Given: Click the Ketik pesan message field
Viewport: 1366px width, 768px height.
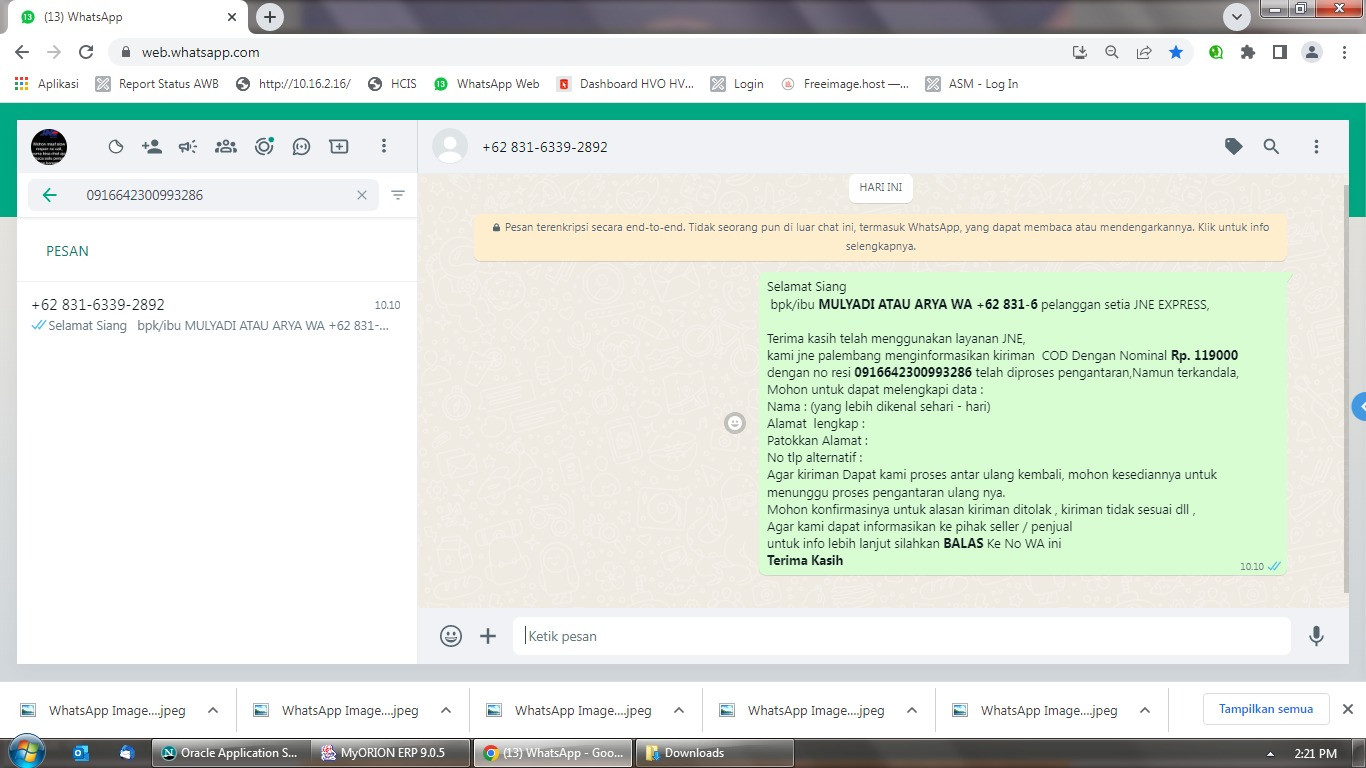Looking at the screenshot, I should [901, 636].
